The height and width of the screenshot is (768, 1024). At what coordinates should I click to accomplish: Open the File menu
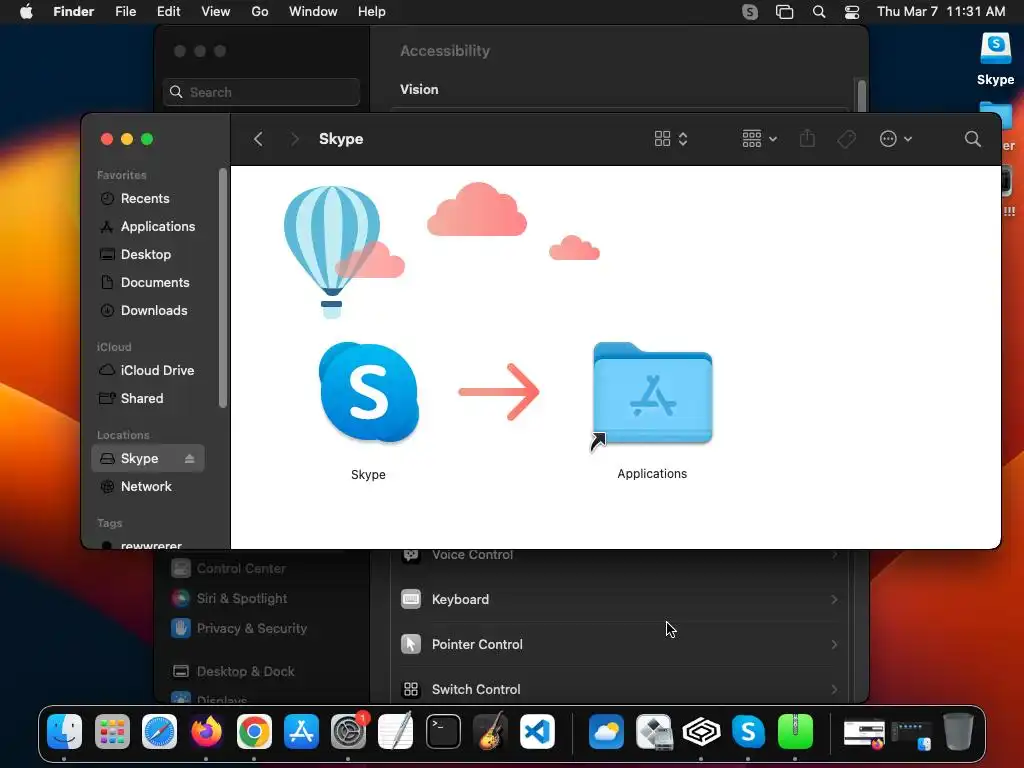(125, 12)
